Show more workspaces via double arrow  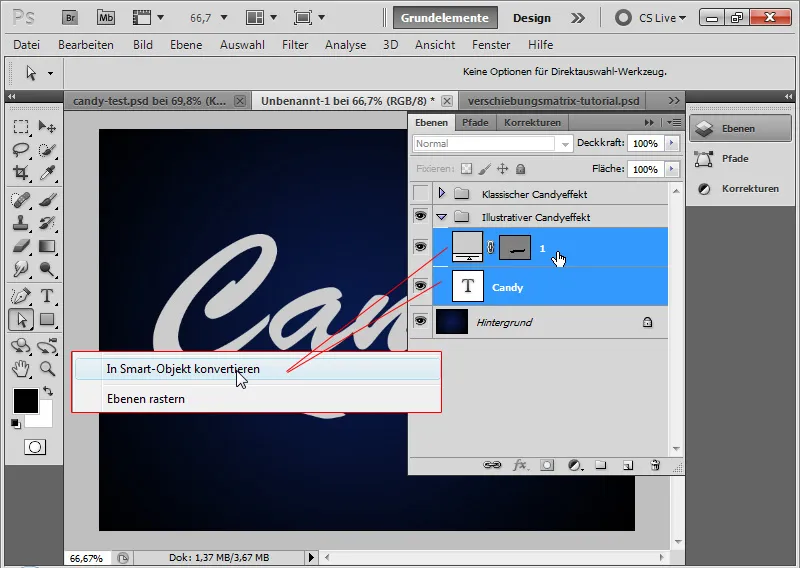[x=578, y=18]
